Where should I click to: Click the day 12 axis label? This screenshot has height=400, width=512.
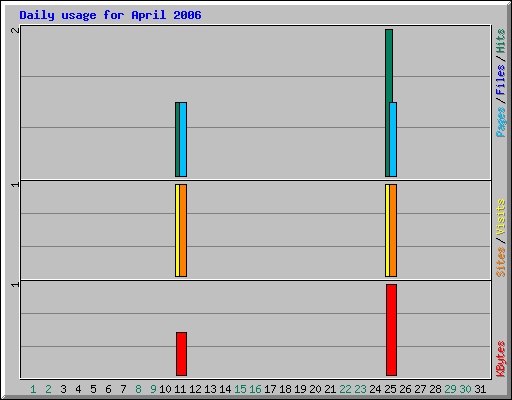coord(195,389)
